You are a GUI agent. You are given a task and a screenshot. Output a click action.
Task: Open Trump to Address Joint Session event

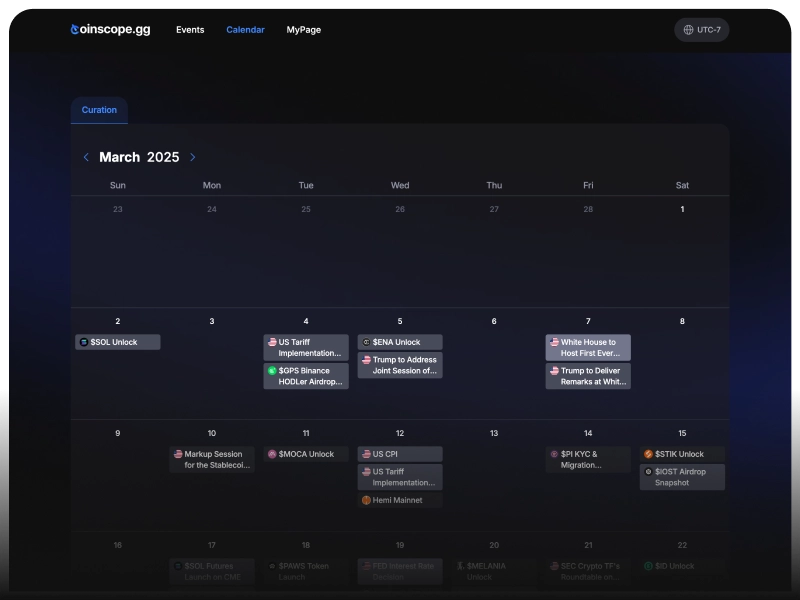pos(400,365)
